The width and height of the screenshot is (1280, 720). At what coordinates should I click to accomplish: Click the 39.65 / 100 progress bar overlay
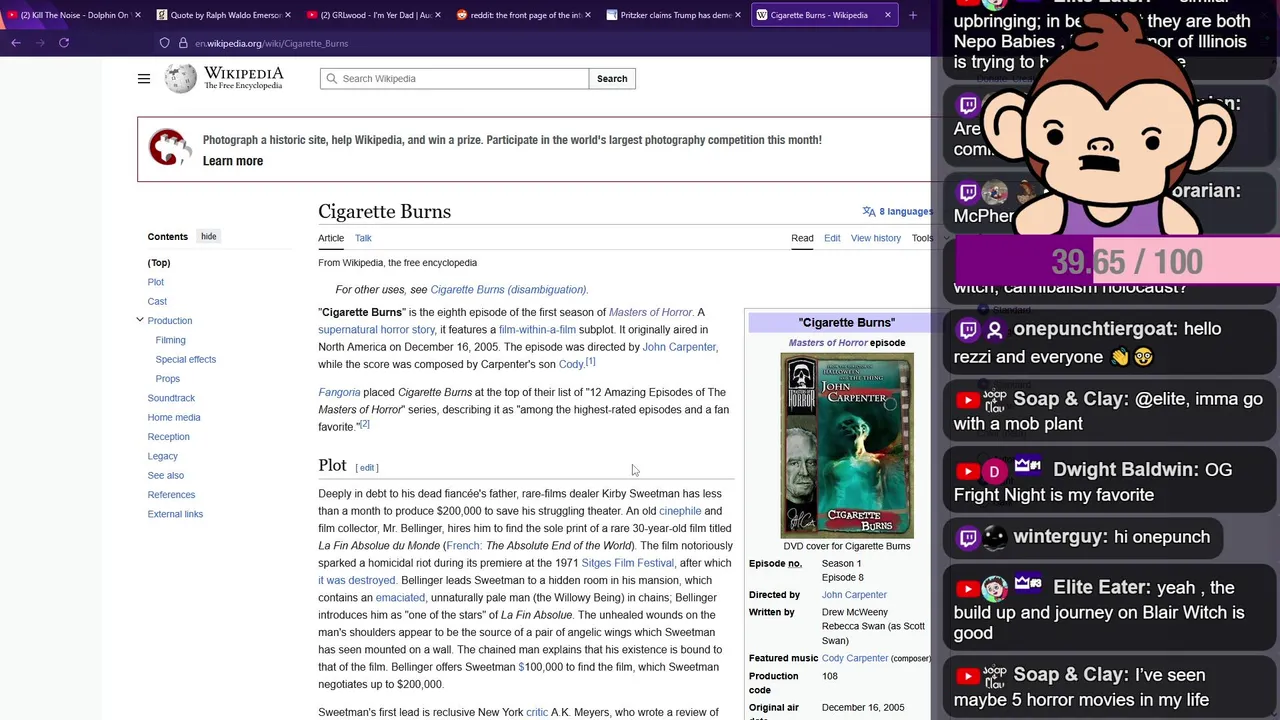point(1117,262)
